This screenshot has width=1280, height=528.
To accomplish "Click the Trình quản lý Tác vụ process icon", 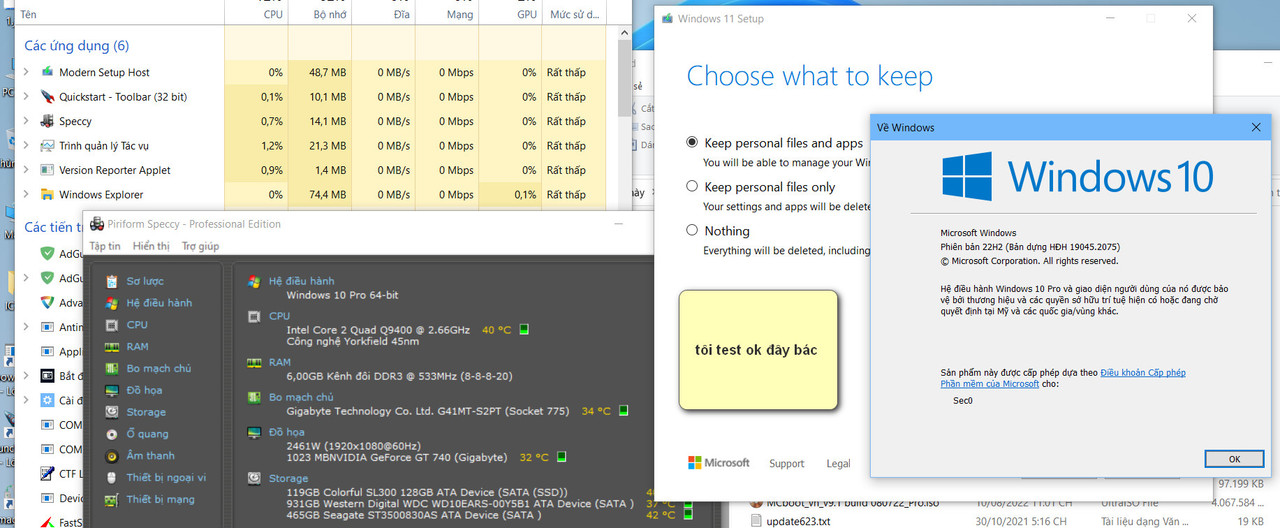I will tap(47, 146).
